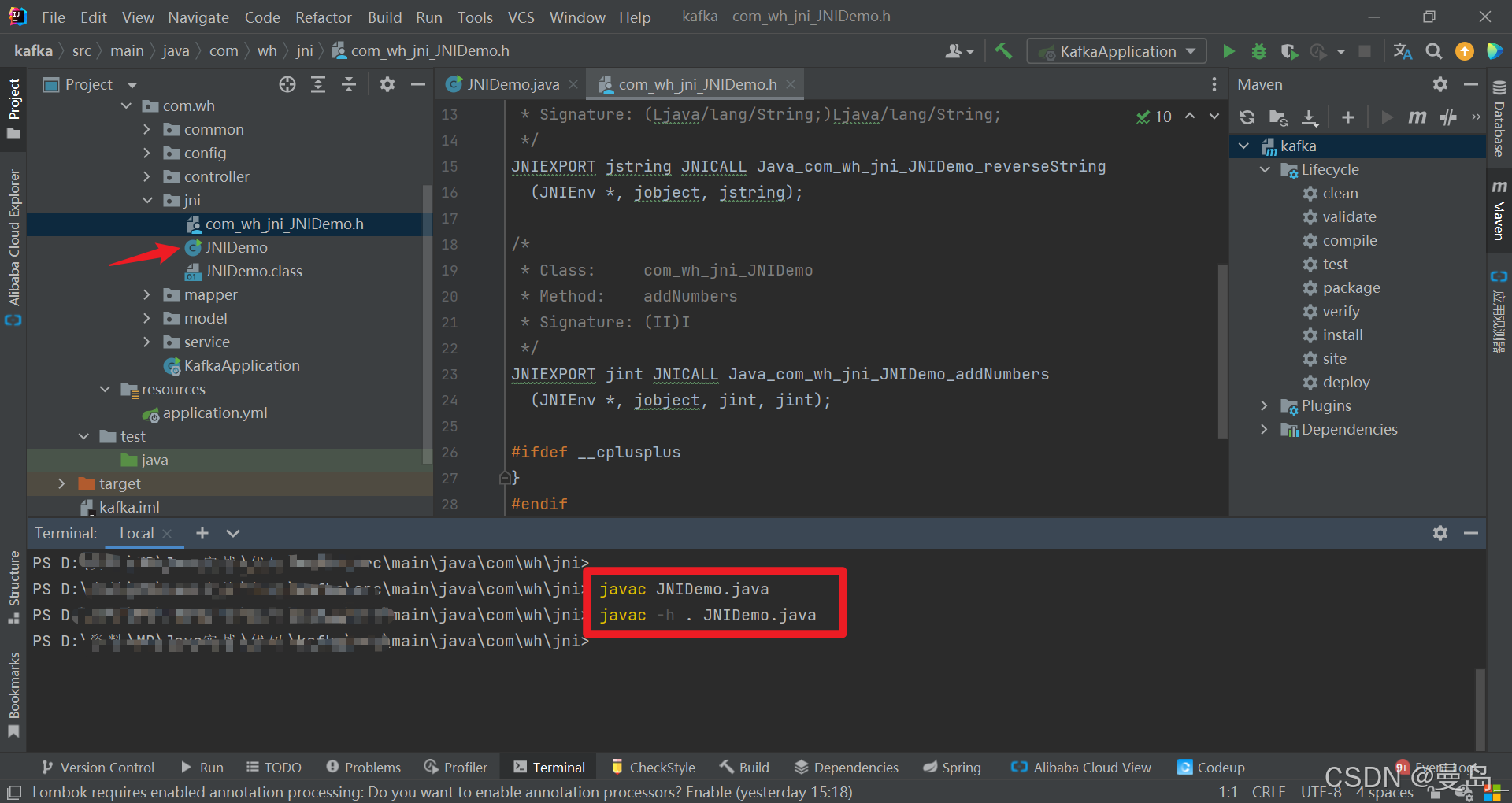This screenshot has width=1512, height=803.
Task: Run with coverage icon in toolbar
Action: tap(1288, 51)
